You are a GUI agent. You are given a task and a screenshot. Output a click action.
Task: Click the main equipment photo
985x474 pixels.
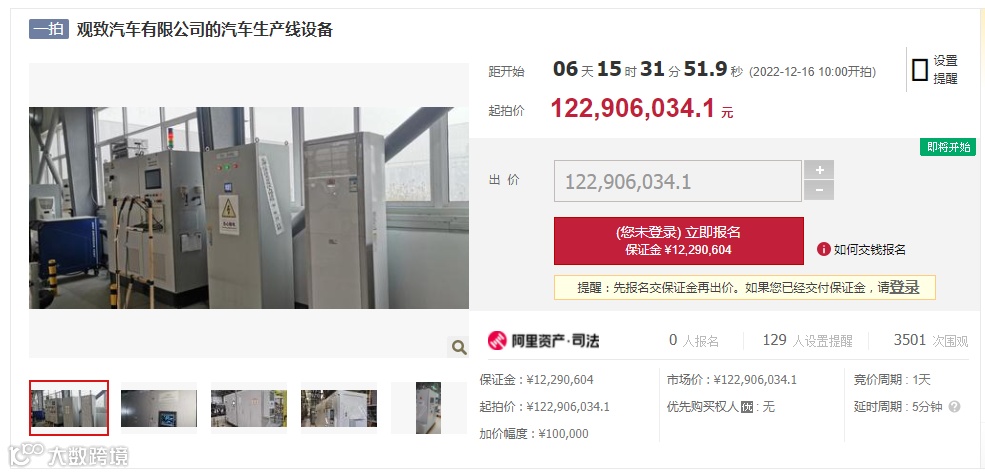pyautogui.click(x=249, y=208)
